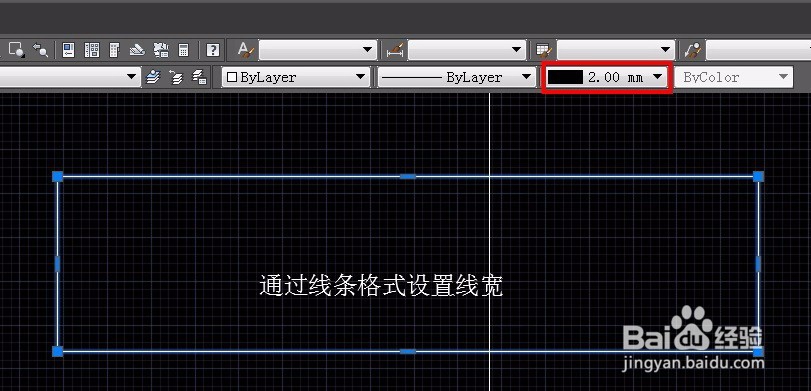The height and width of the screenshot is (391, 811).
Task: Click the text 通过线条格式设置线宽
Action: (381, 285)
